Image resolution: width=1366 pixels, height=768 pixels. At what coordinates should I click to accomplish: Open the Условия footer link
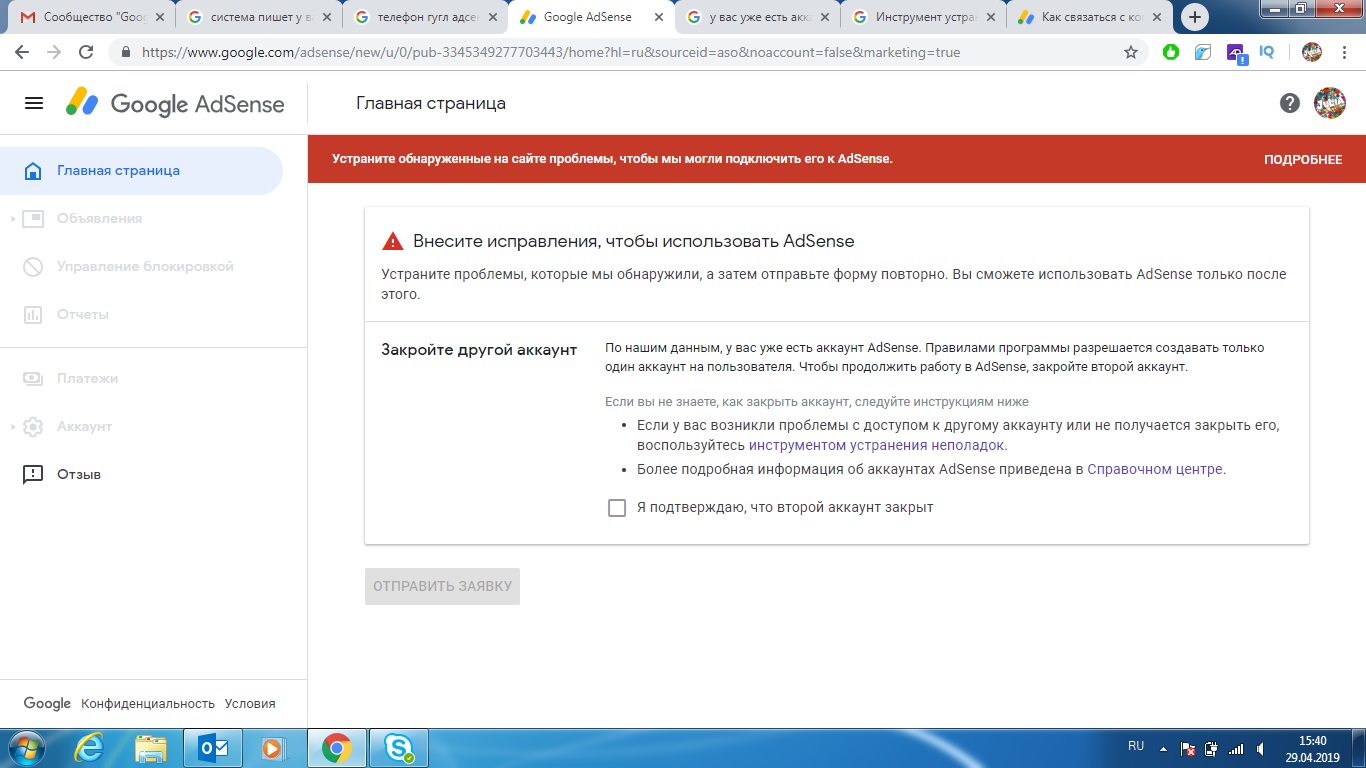250,703
